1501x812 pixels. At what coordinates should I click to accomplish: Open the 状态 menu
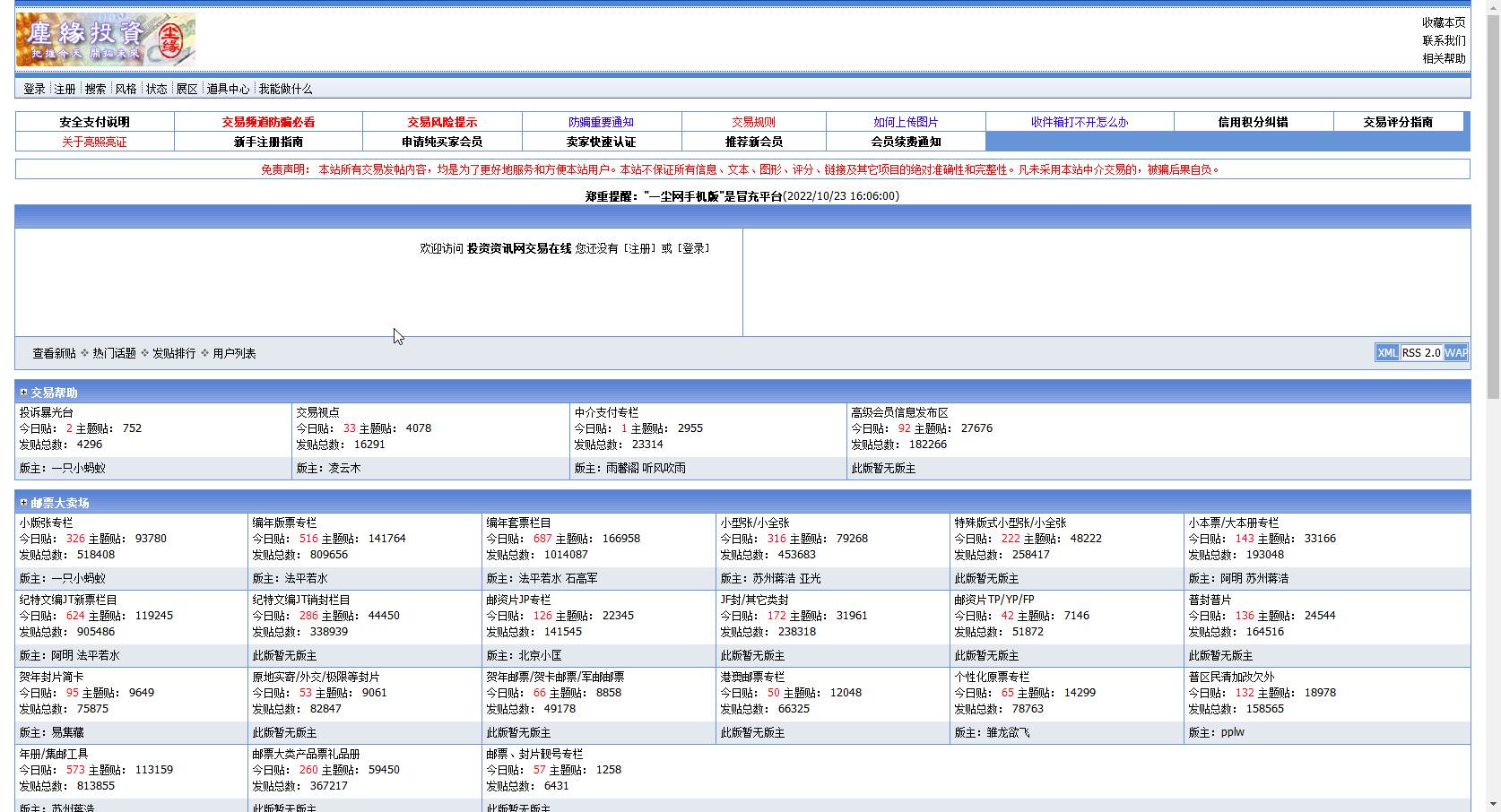[156, 89]
